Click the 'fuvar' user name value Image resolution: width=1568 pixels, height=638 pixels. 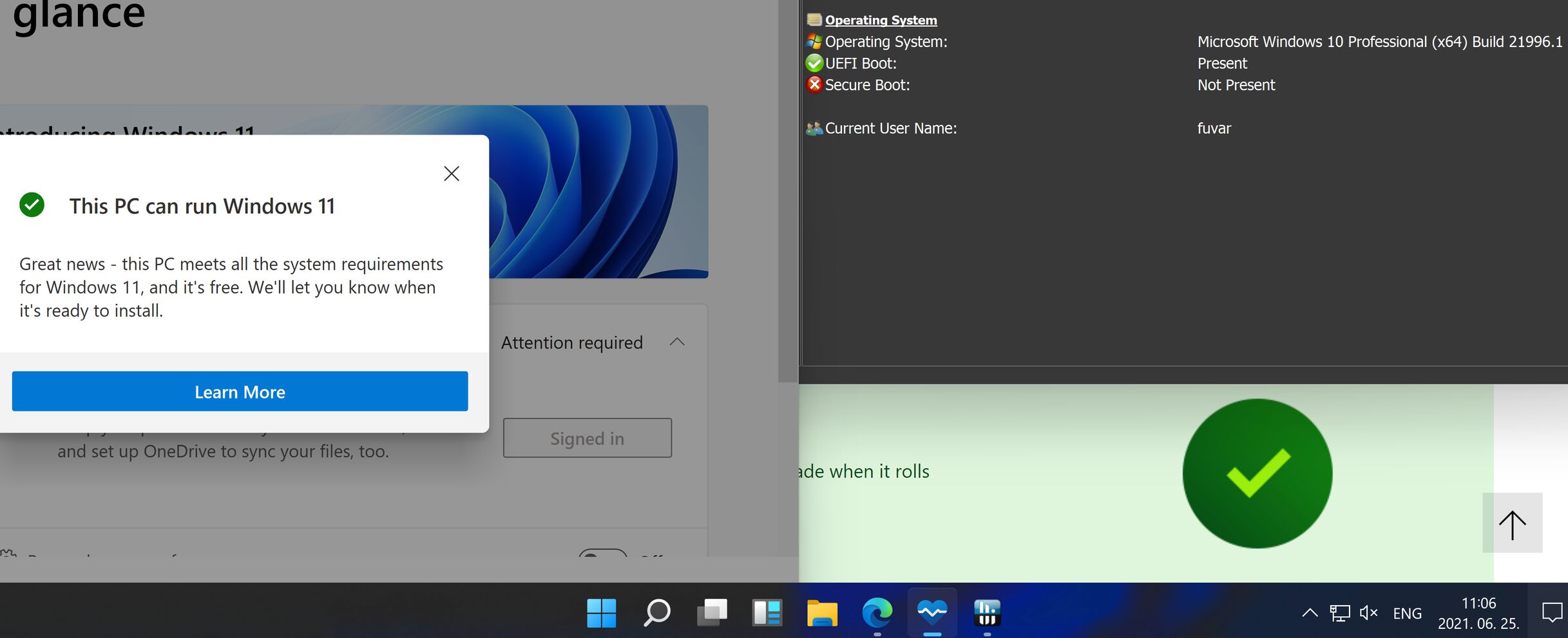point(1214,128)
